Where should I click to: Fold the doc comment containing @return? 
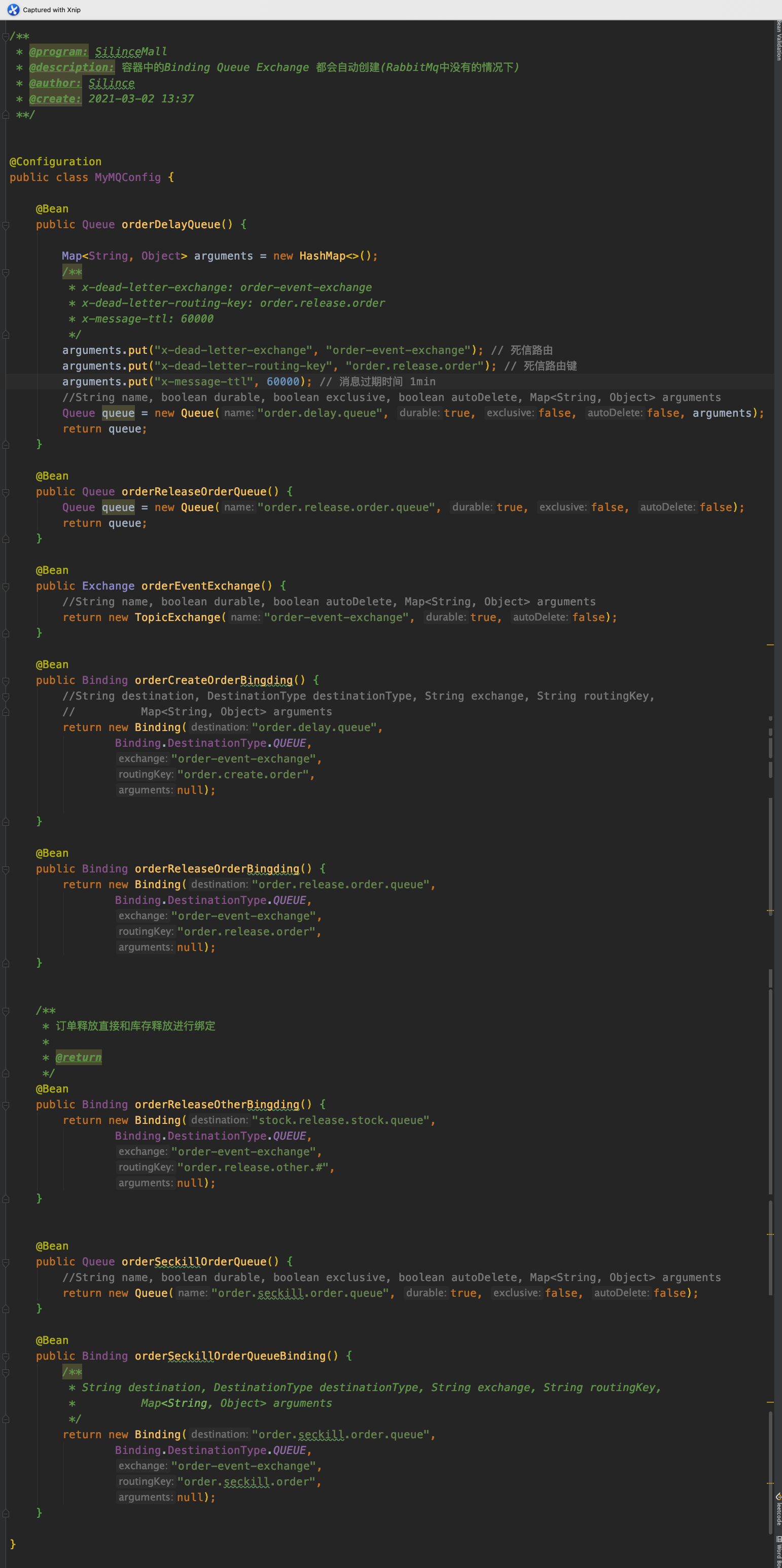[x=6, y=1010]
